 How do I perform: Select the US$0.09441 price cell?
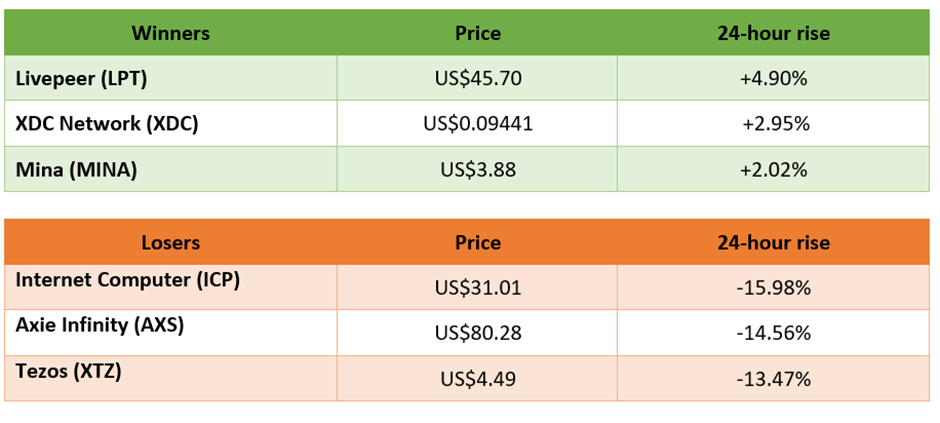coord(477,123)
